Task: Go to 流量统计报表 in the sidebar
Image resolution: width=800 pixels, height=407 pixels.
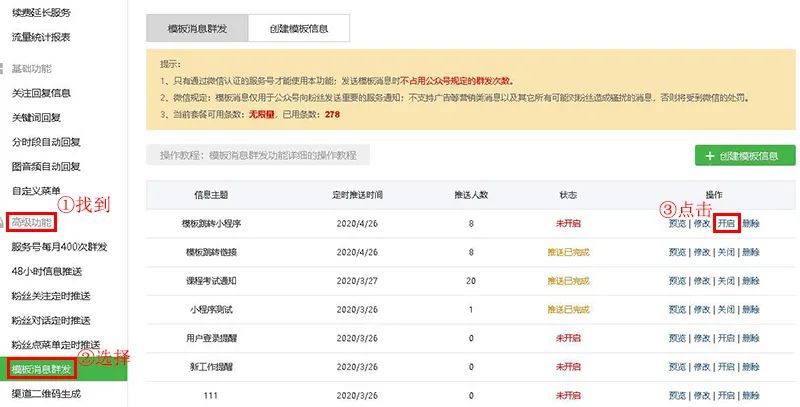Action: (41, 37)
